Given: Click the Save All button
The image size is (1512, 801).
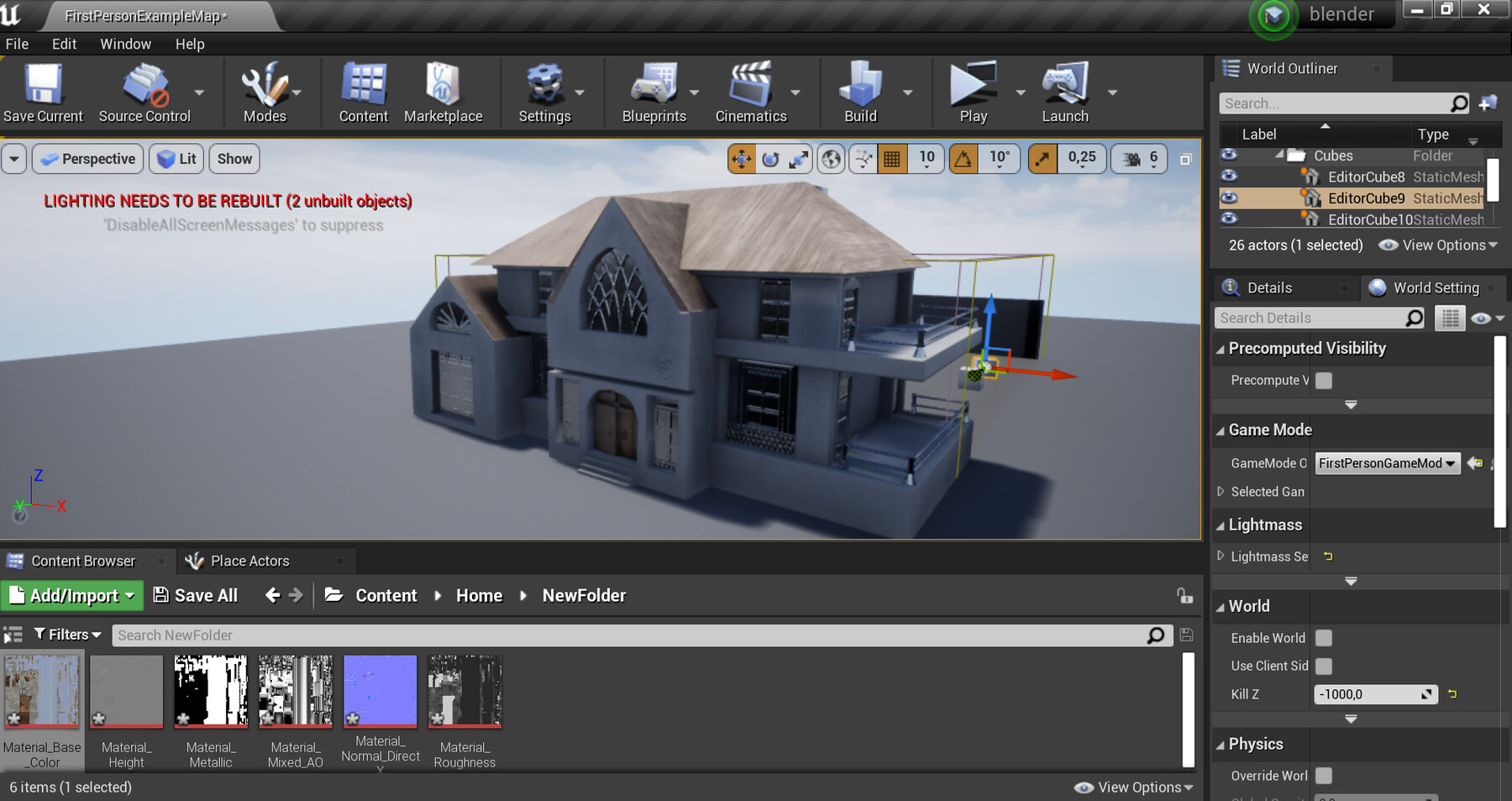Looking at the screenshot, I should [x=195, y=595].
